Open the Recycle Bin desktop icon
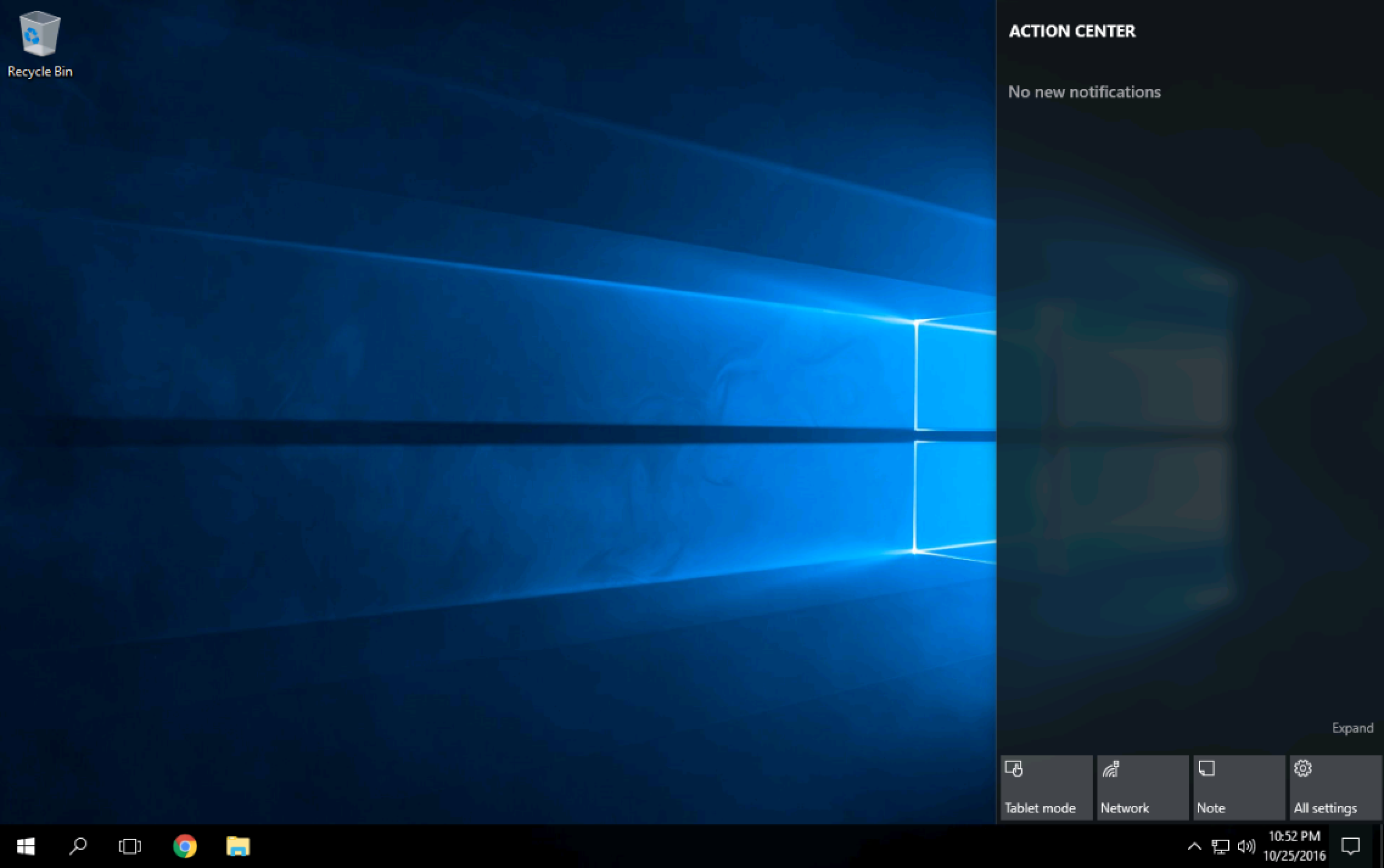 (40, 44)
